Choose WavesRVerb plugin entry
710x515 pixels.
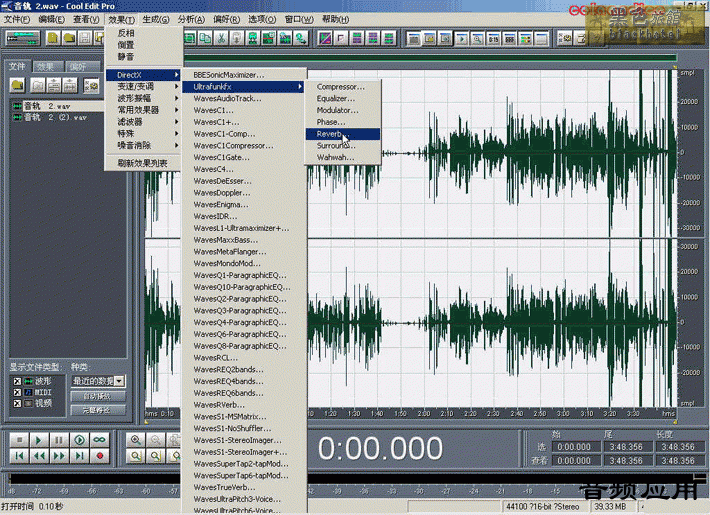(244, 404)
